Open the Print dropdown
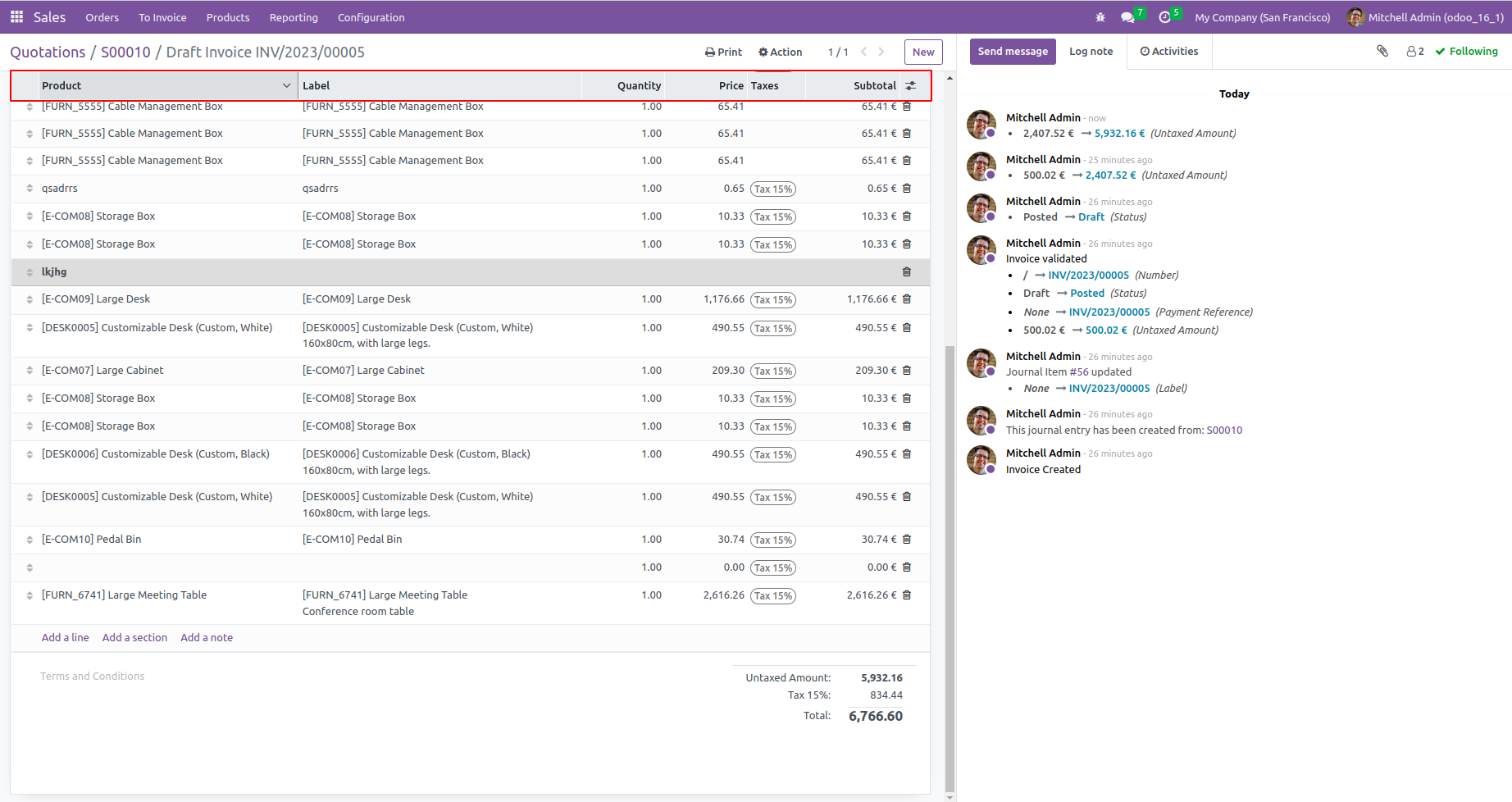The width and height of the screenshot is (1512, 802). (x=723, y=52)
